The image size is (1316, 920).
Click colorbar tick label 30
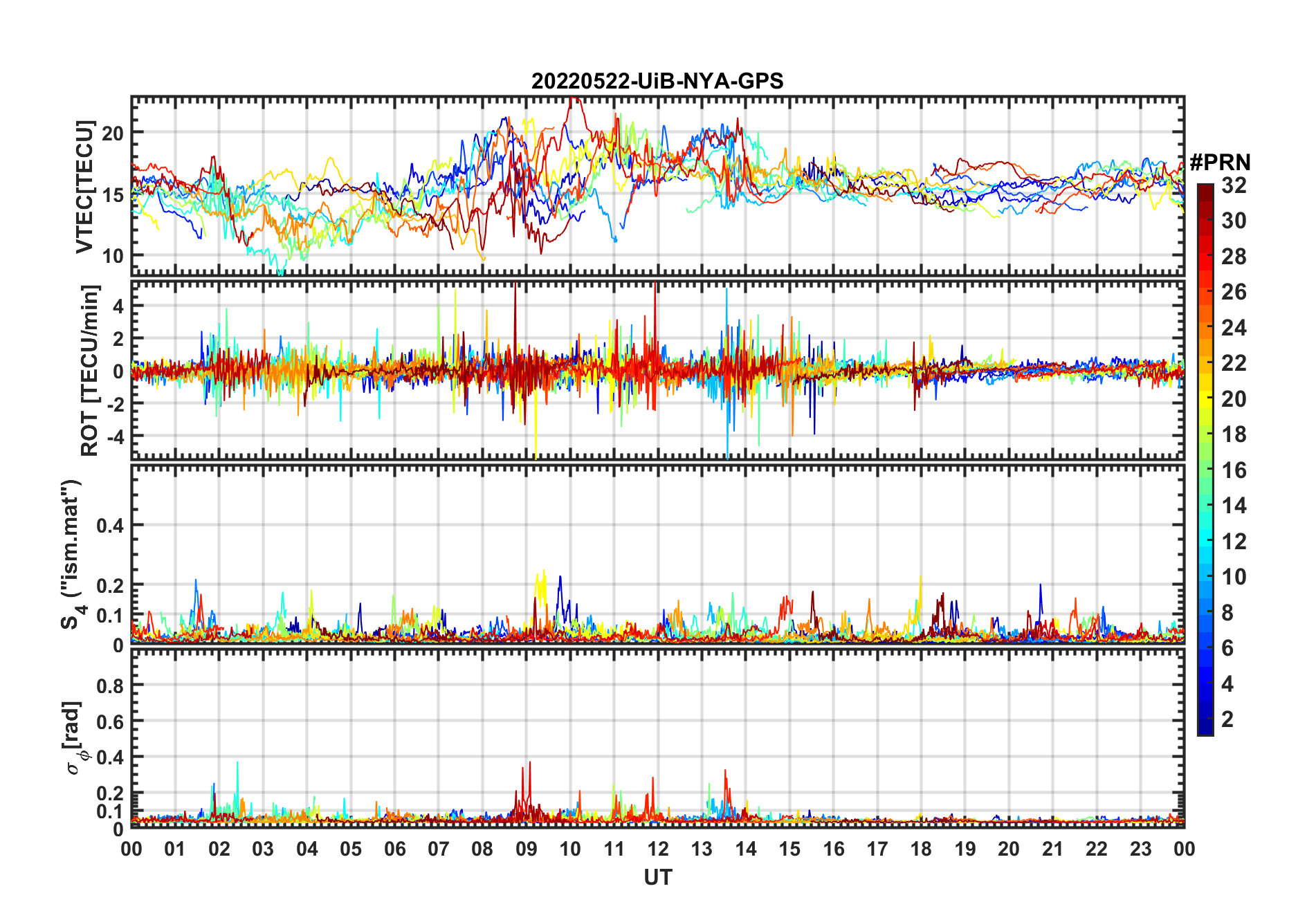click(1234, 221)
